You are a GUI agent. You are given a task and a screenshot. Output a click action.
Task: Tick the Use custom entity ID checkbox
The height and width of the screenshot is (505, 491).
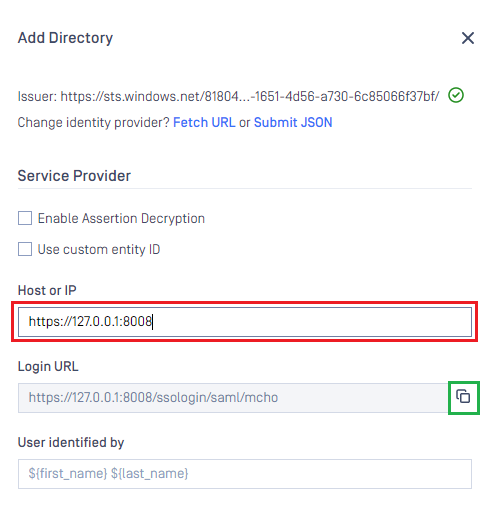tap(25, 249)
